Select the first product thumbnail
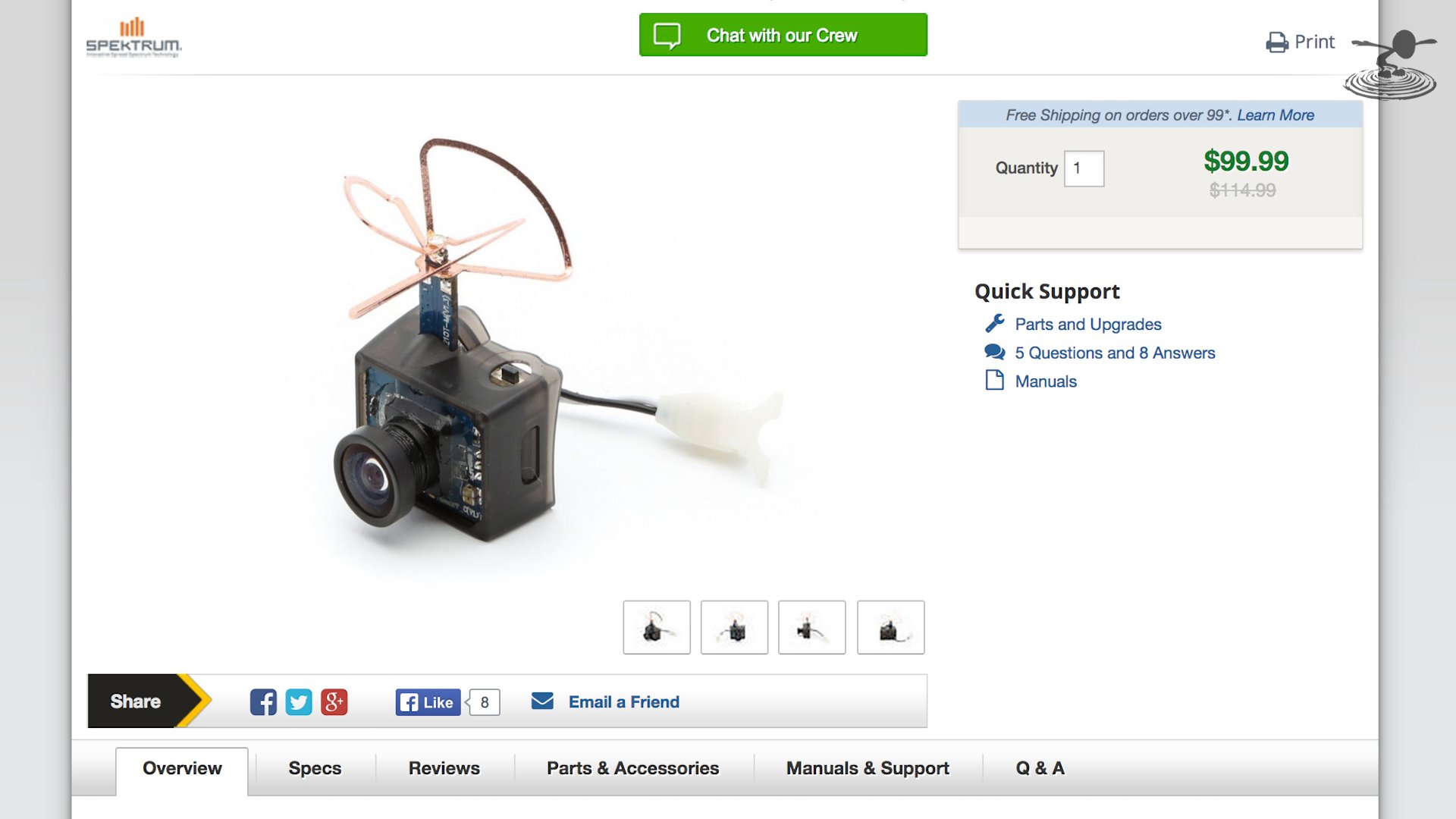Screen dimensions: 1456x819 coord(657,627)
